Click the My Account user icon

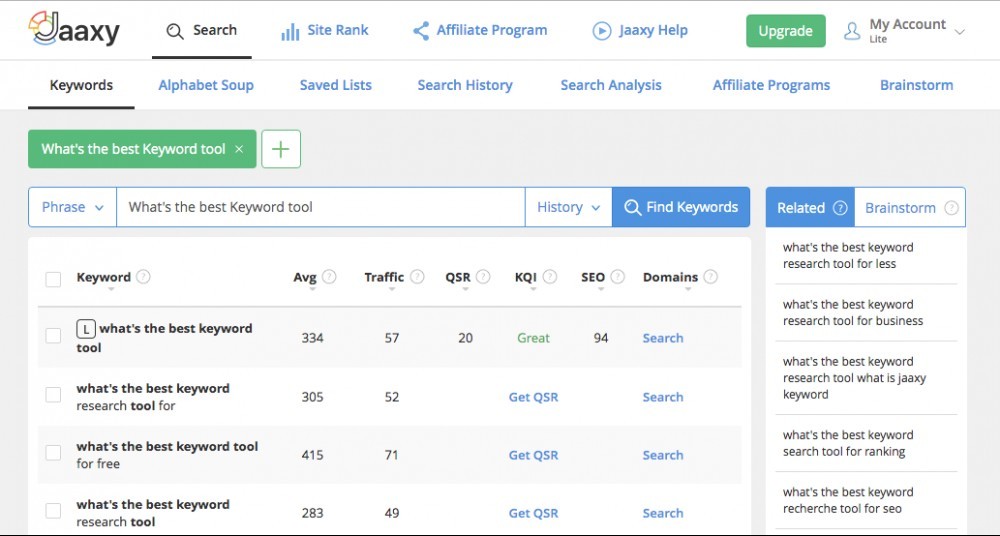pos(852,31)
